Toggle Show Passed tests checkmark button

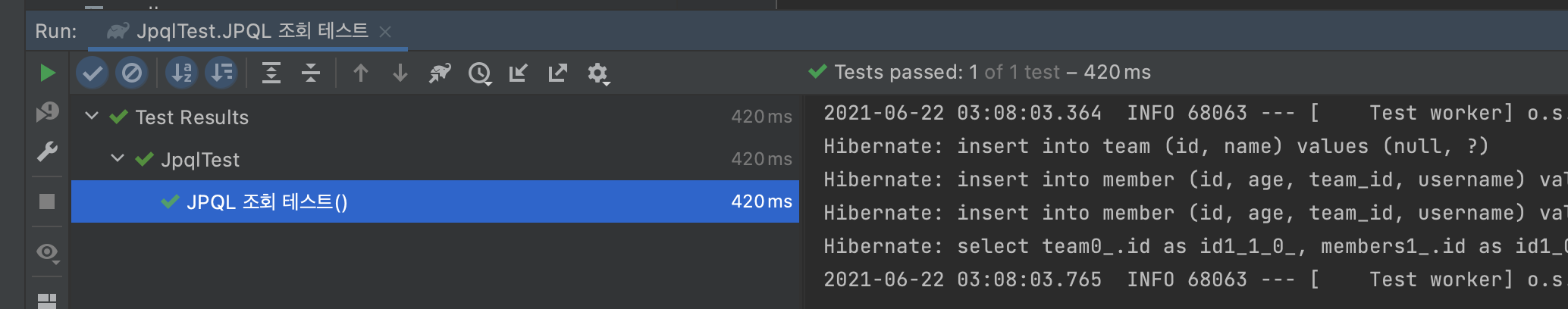[x=93, y=73]
